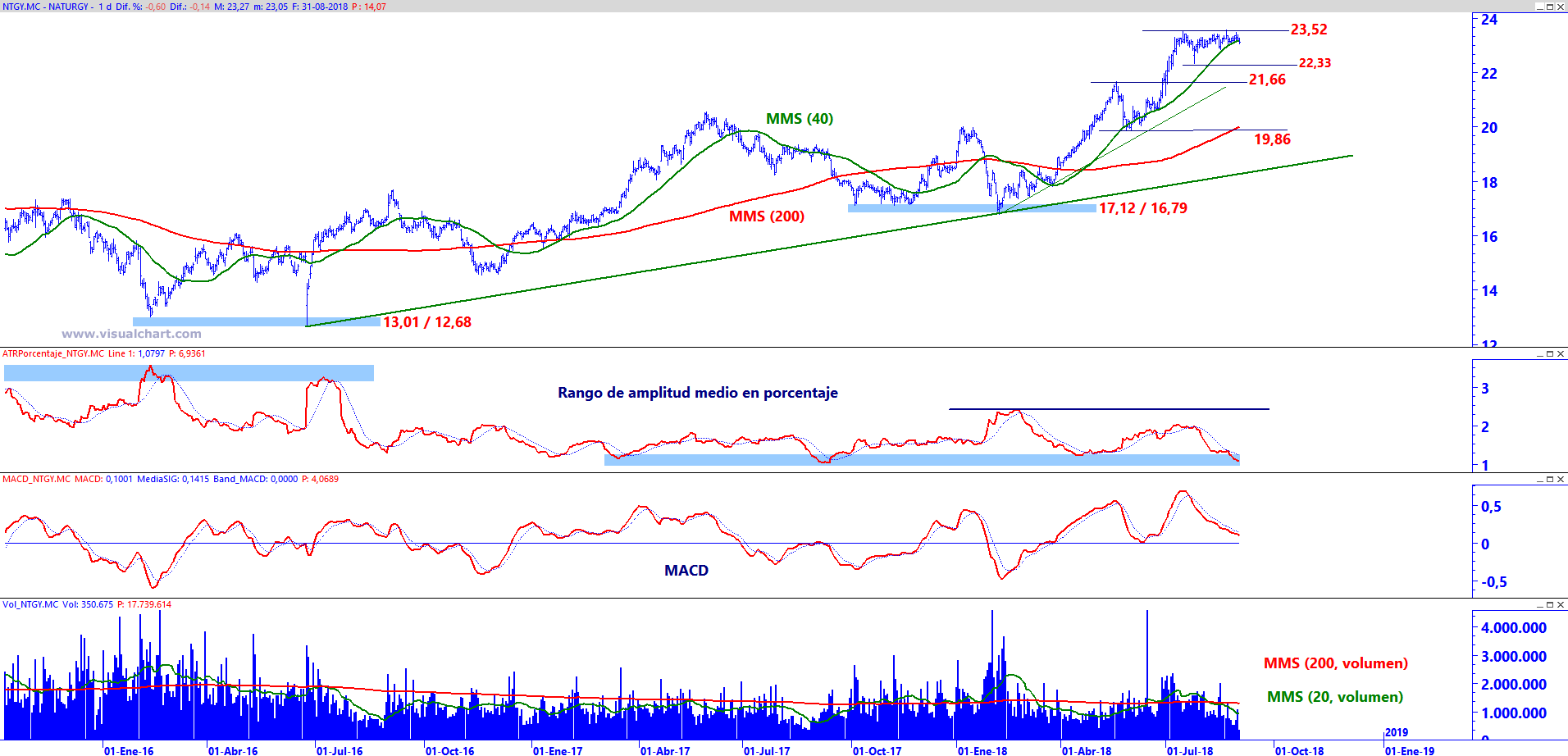Select the Vol_NTGY.MC panel title

[x=30, y=604]
